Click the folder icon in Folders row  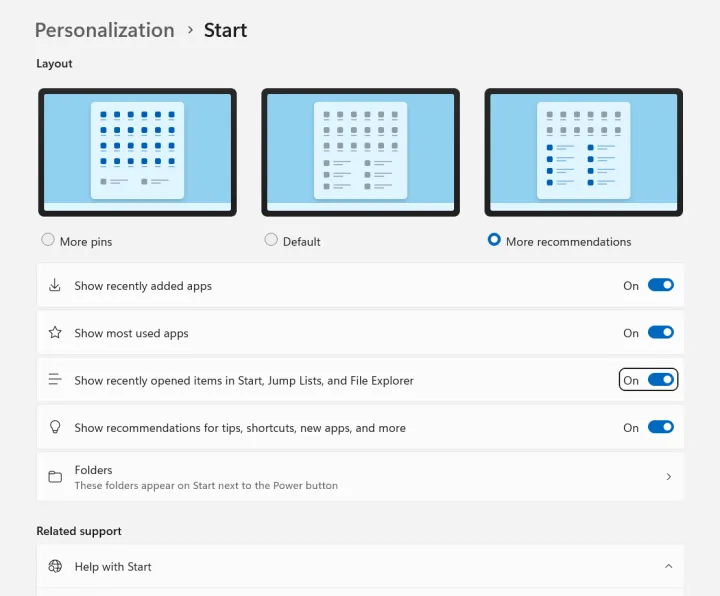pos(55,477)
